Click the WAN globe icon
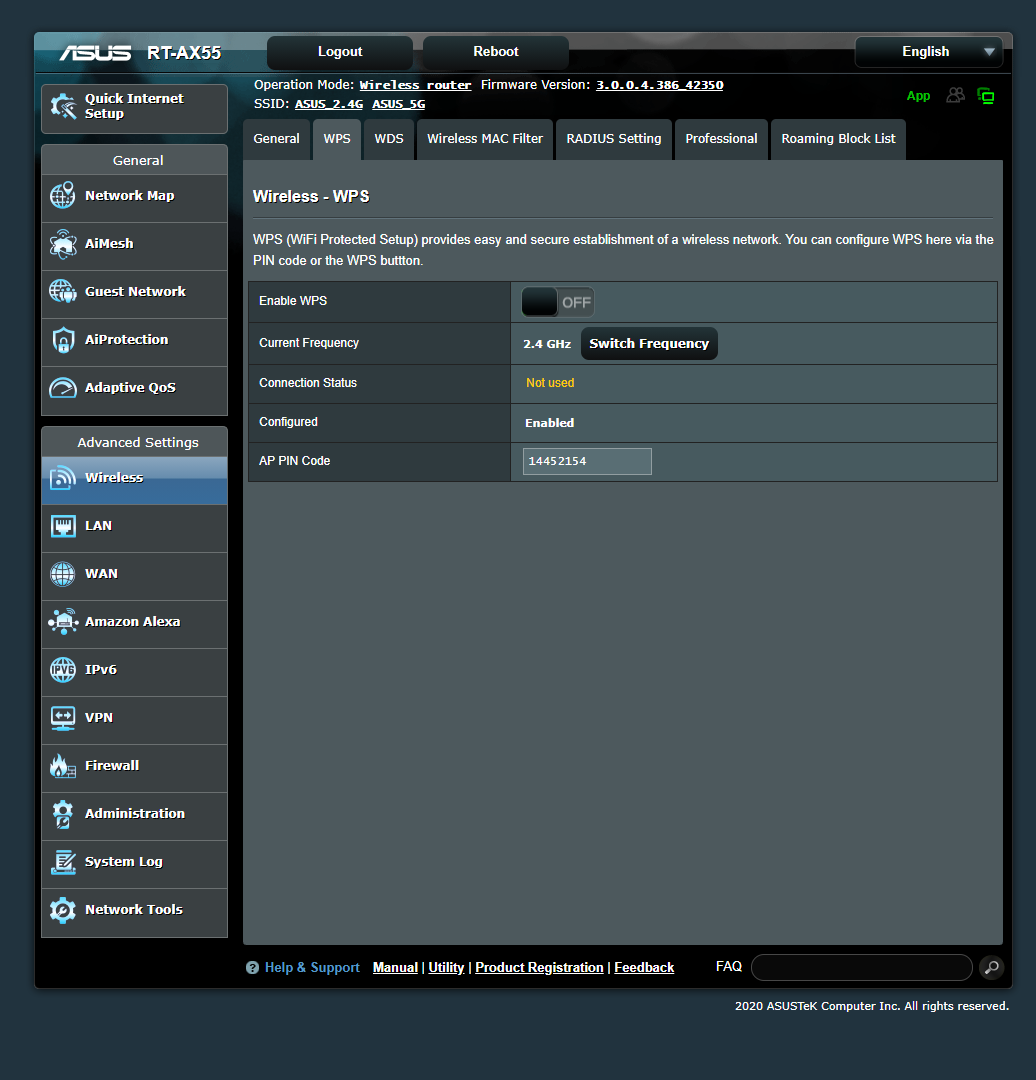The height and width of the screenshot is (1080, 1036). click(x=63, y=574)
